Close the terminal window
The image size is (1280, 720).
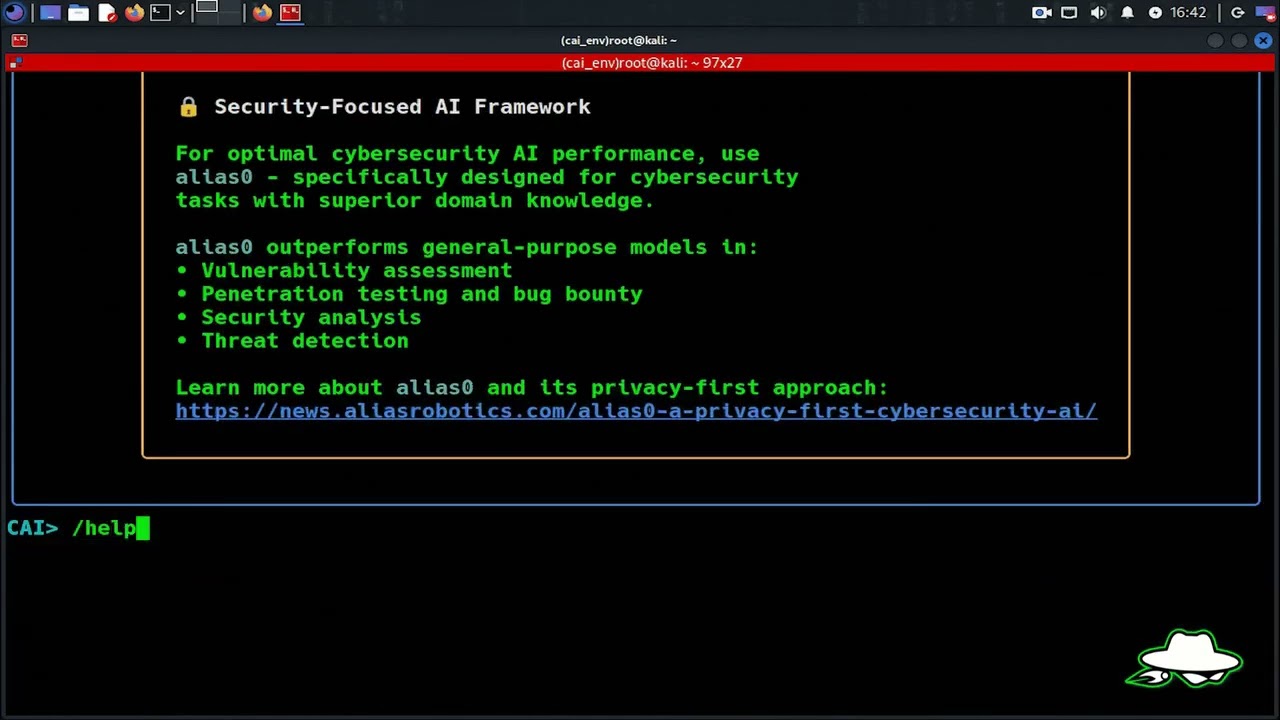pyautogui.click(x=1263, y=41)
